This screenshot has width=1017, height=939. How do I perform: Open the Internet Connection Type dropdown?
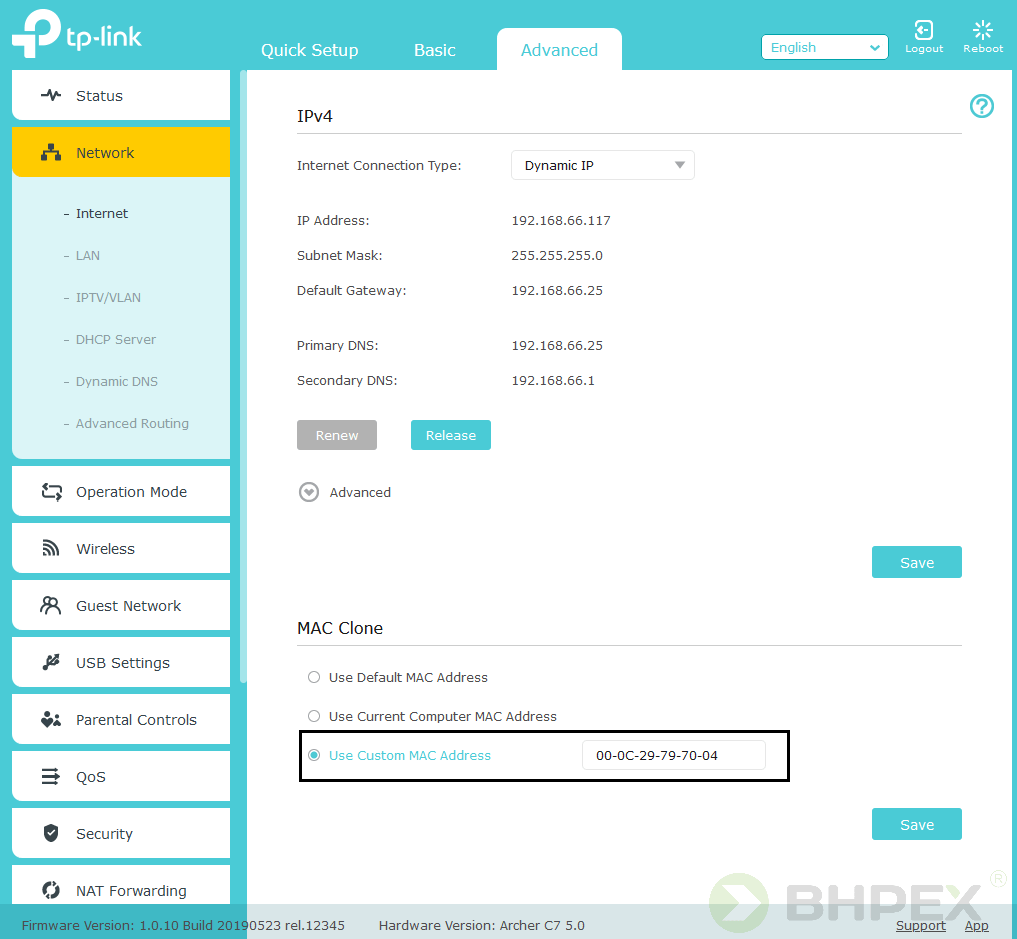pos(602,166)
